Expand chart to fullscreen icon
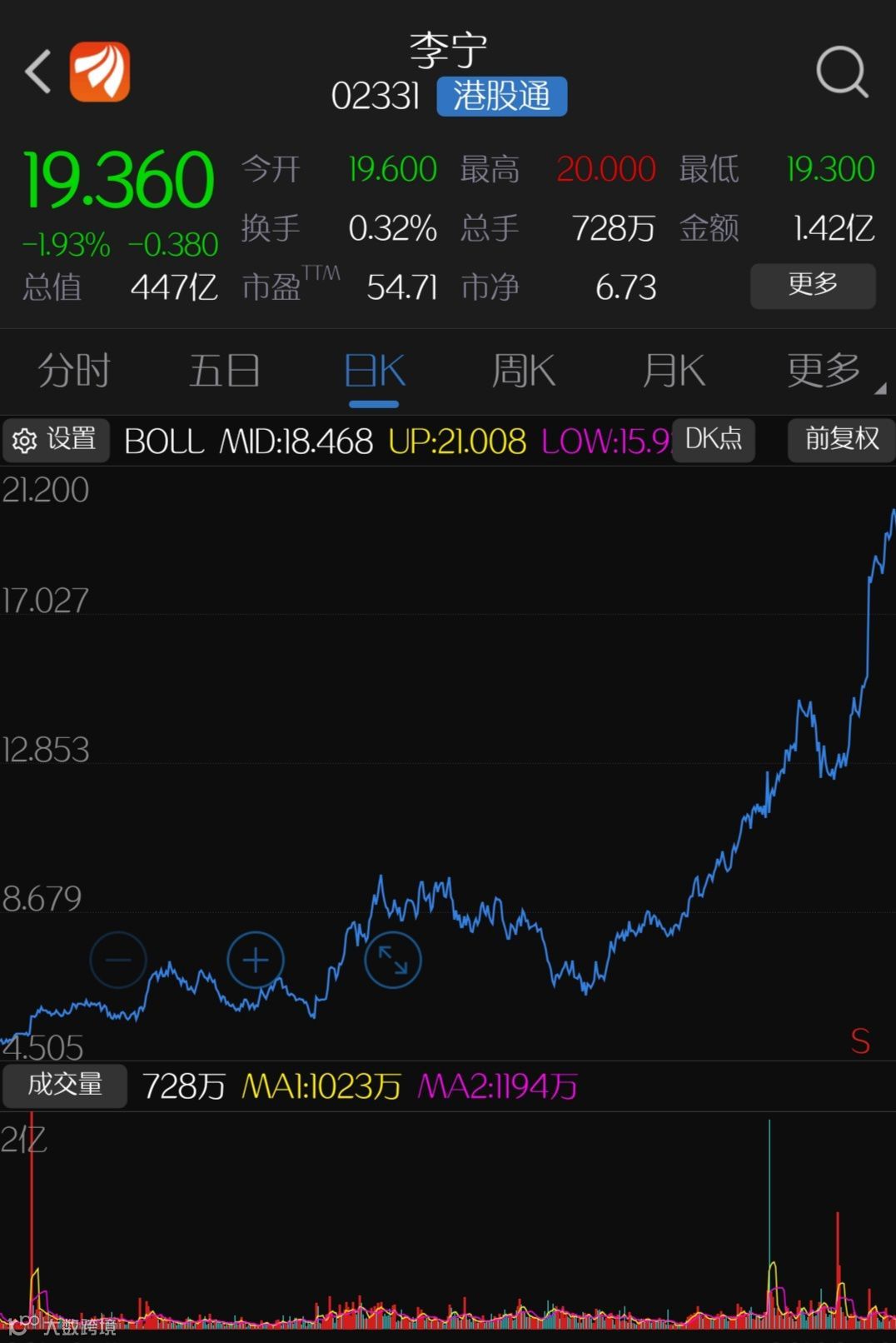 (x=393, y=960)
